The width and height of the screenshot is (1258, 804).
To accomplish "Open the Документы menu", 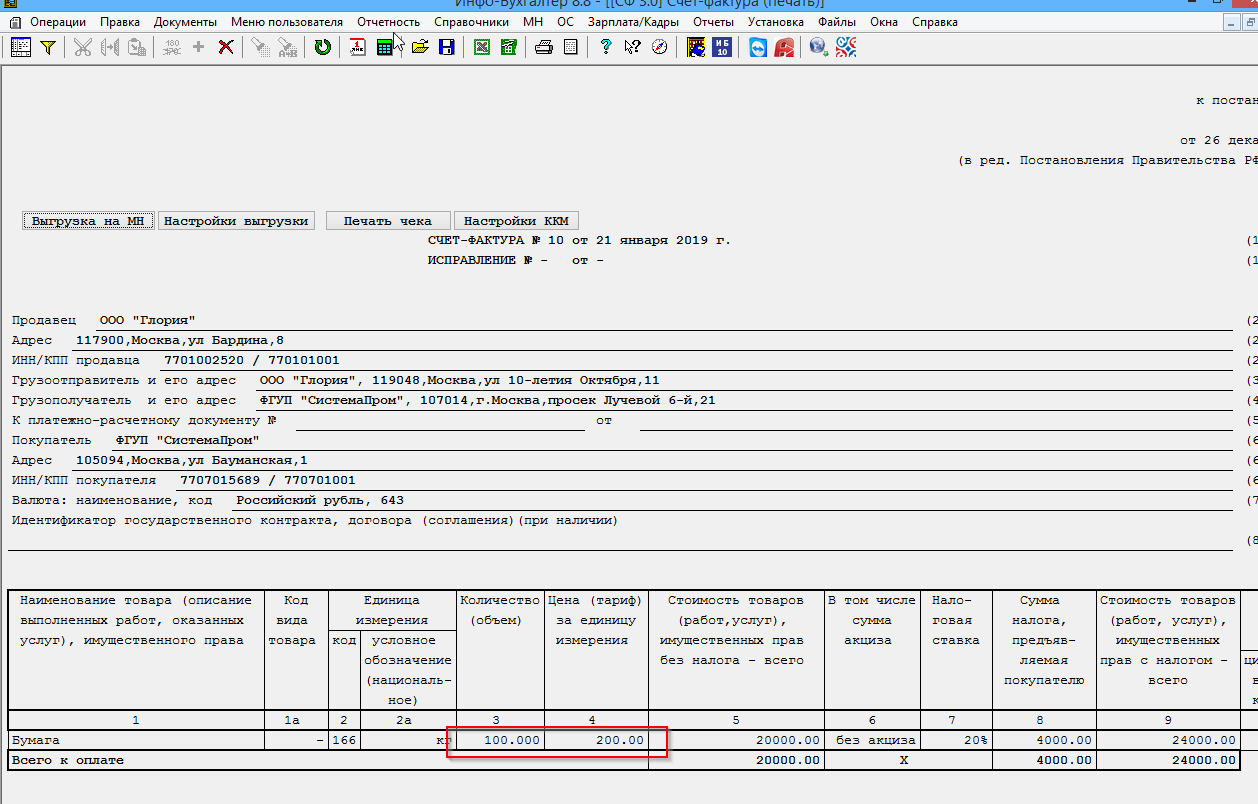I will tap(185, 22).
